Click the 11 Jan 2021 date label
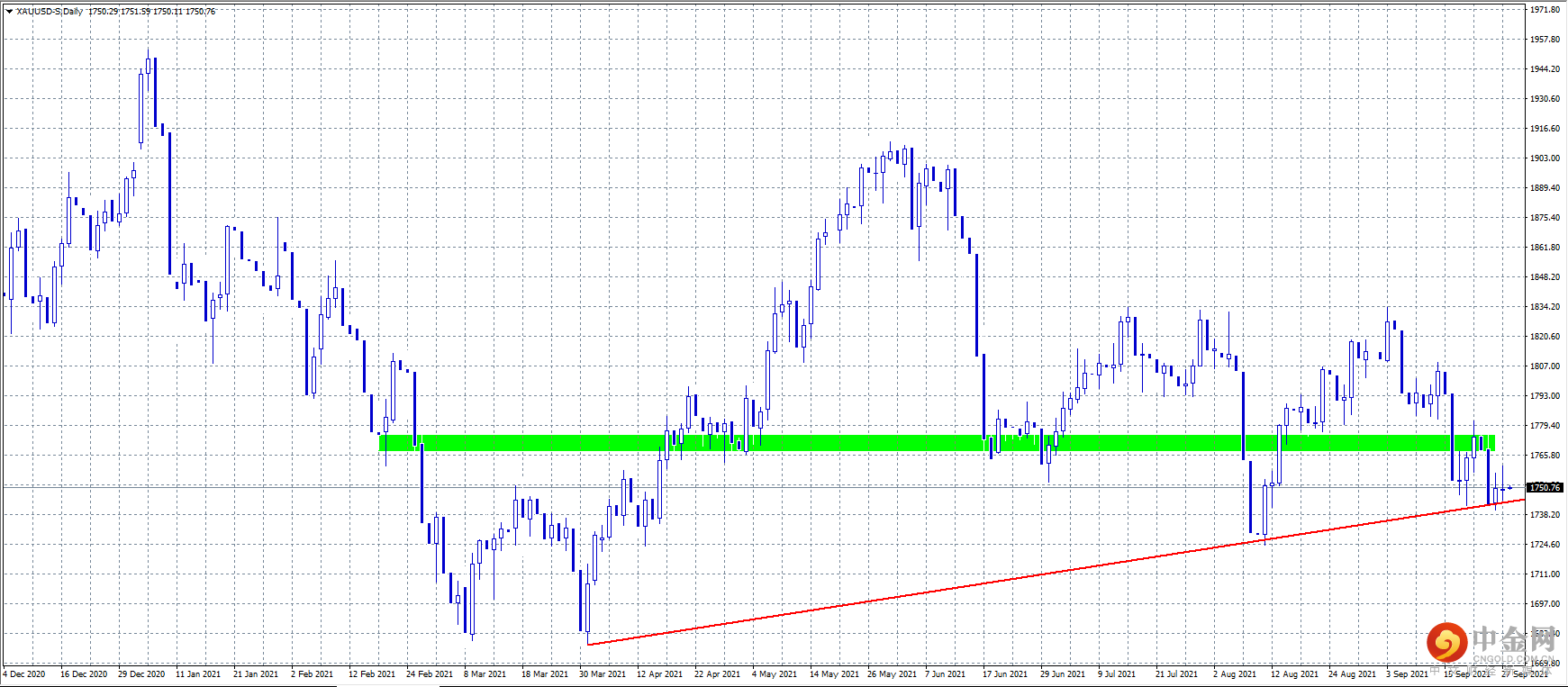 coord(198,673)
